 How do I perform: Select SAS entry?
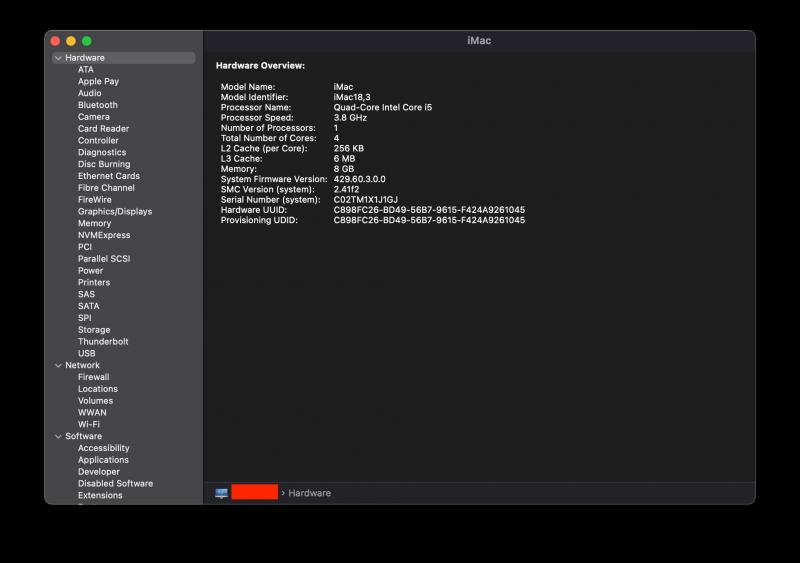click(x=86, y=294)
